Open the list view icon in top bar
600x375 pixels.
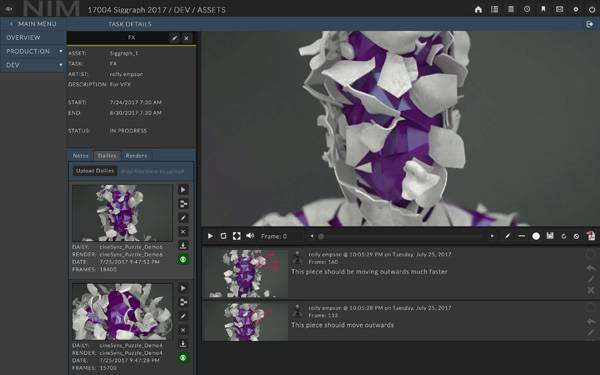tap(494, 9)
